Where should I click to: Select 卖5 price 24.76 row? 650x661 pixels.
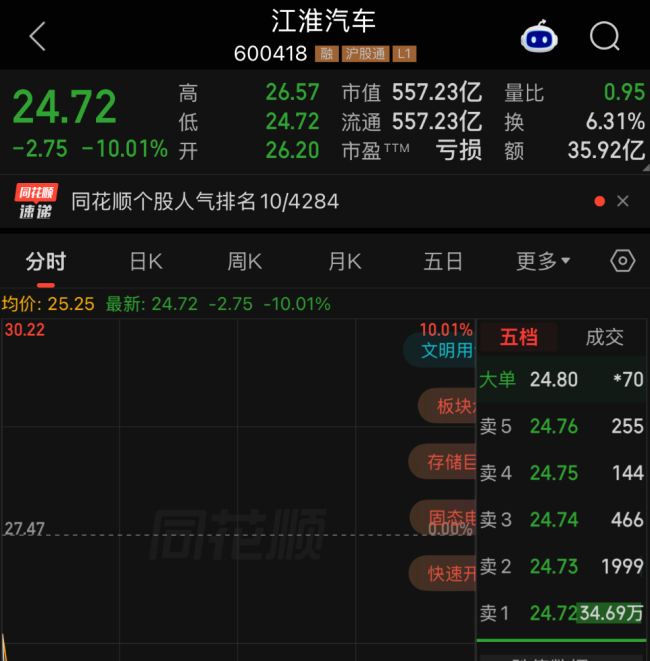[561, 426]
